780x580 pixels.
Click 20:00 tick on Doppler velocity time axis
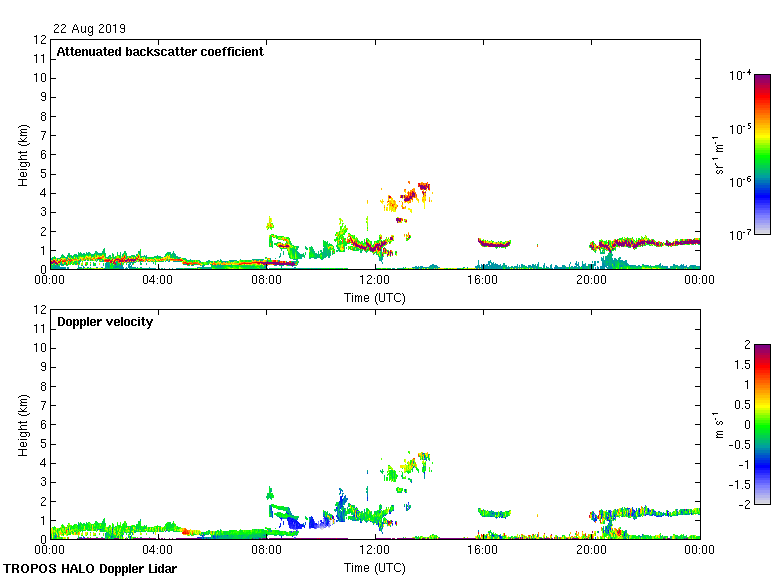point(591,551)
